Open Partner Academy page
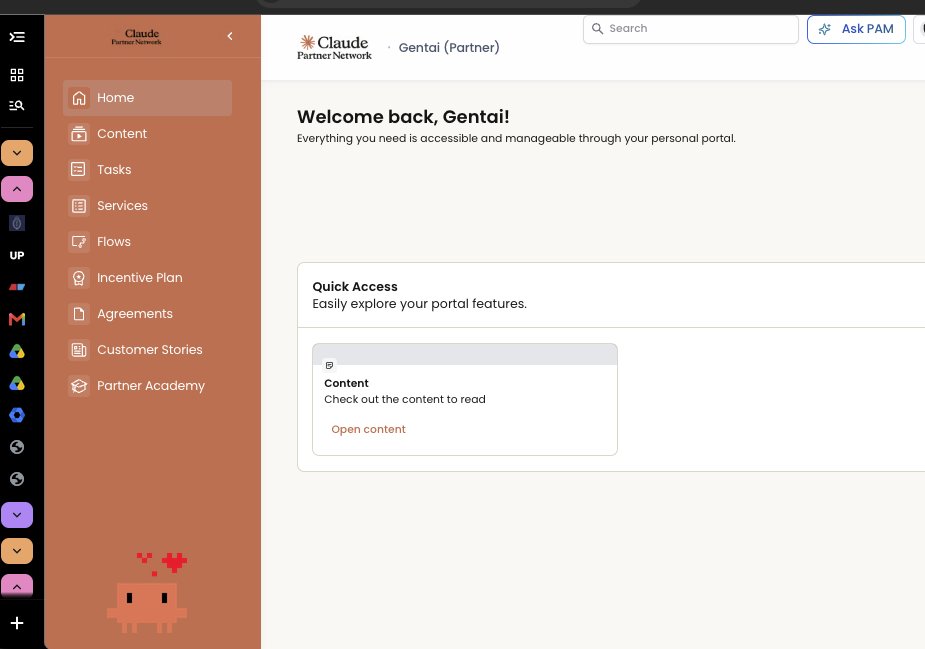Viewport: 925px width, 649px height. (147, 386)
